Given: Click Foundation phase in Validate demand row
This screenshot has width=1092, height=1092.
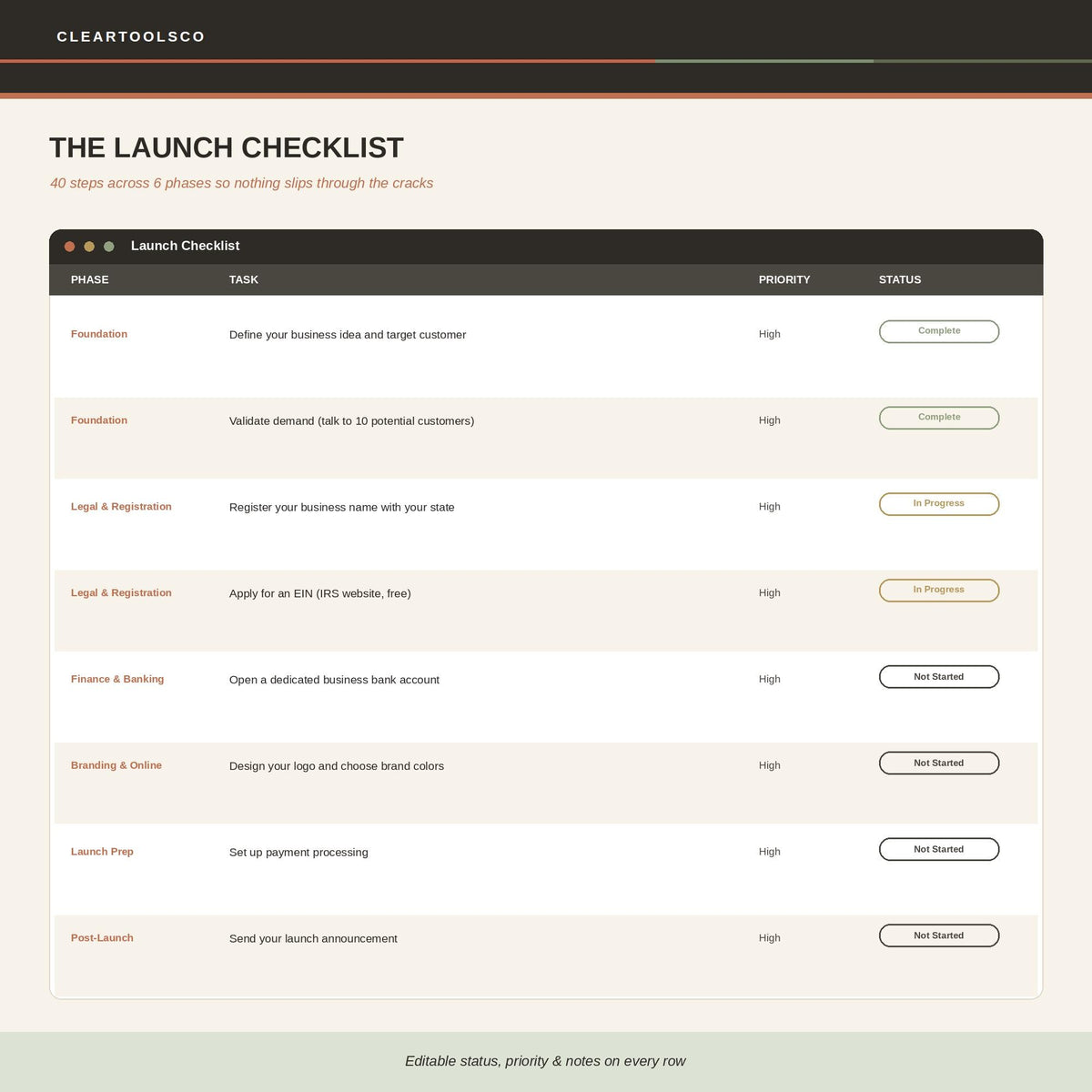Looking at the screenshot, I should (99, 420).
